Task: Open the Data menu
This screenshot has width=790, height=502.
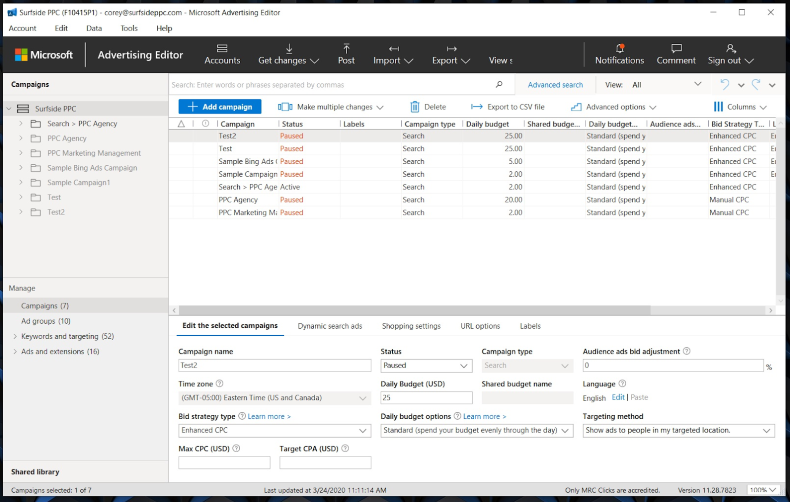Action: pyautogui.click(x=94, y=28)
